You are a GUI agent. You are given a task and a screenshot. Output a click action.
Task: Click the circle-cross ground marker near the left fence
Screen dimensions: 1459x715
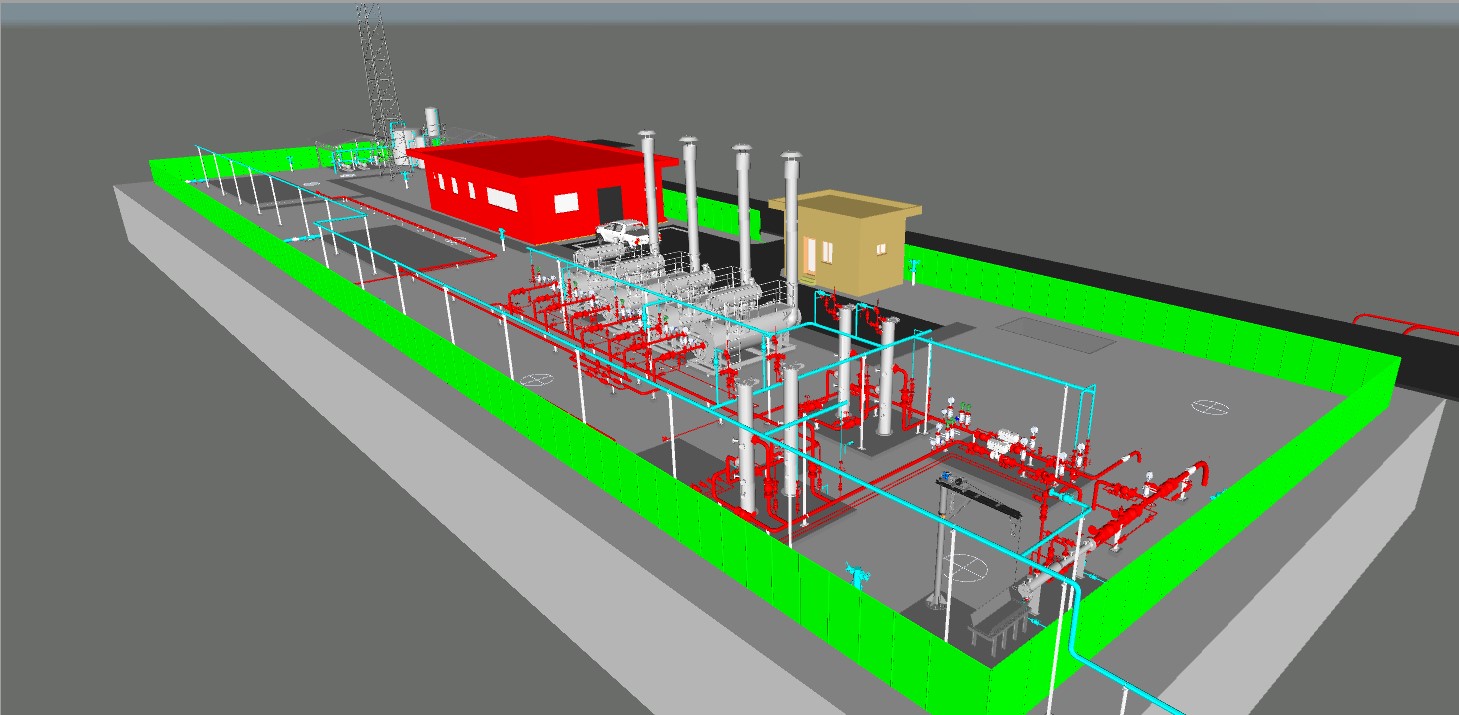pyautogui.click(x=538, y=379)
